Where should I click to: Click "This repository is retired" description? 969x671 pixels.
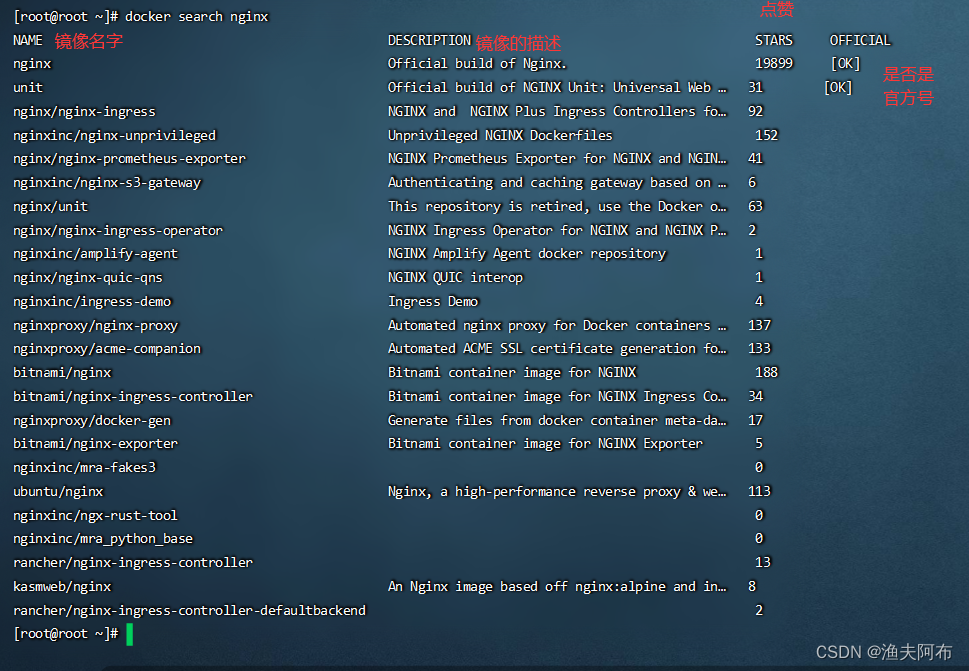[x=557, y=206]
